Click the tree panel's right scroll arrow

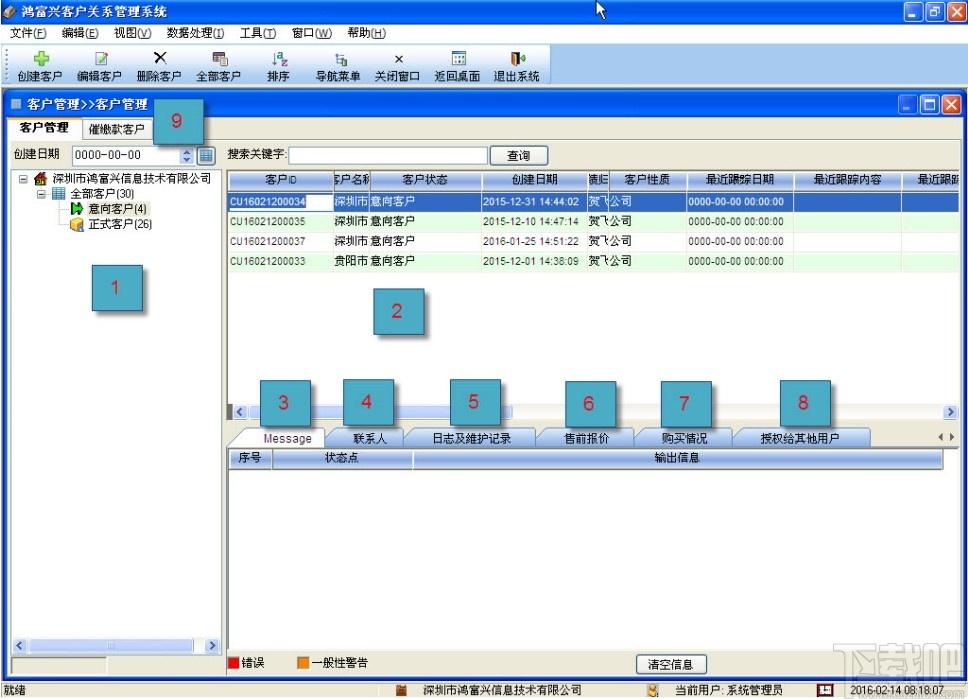212,646
